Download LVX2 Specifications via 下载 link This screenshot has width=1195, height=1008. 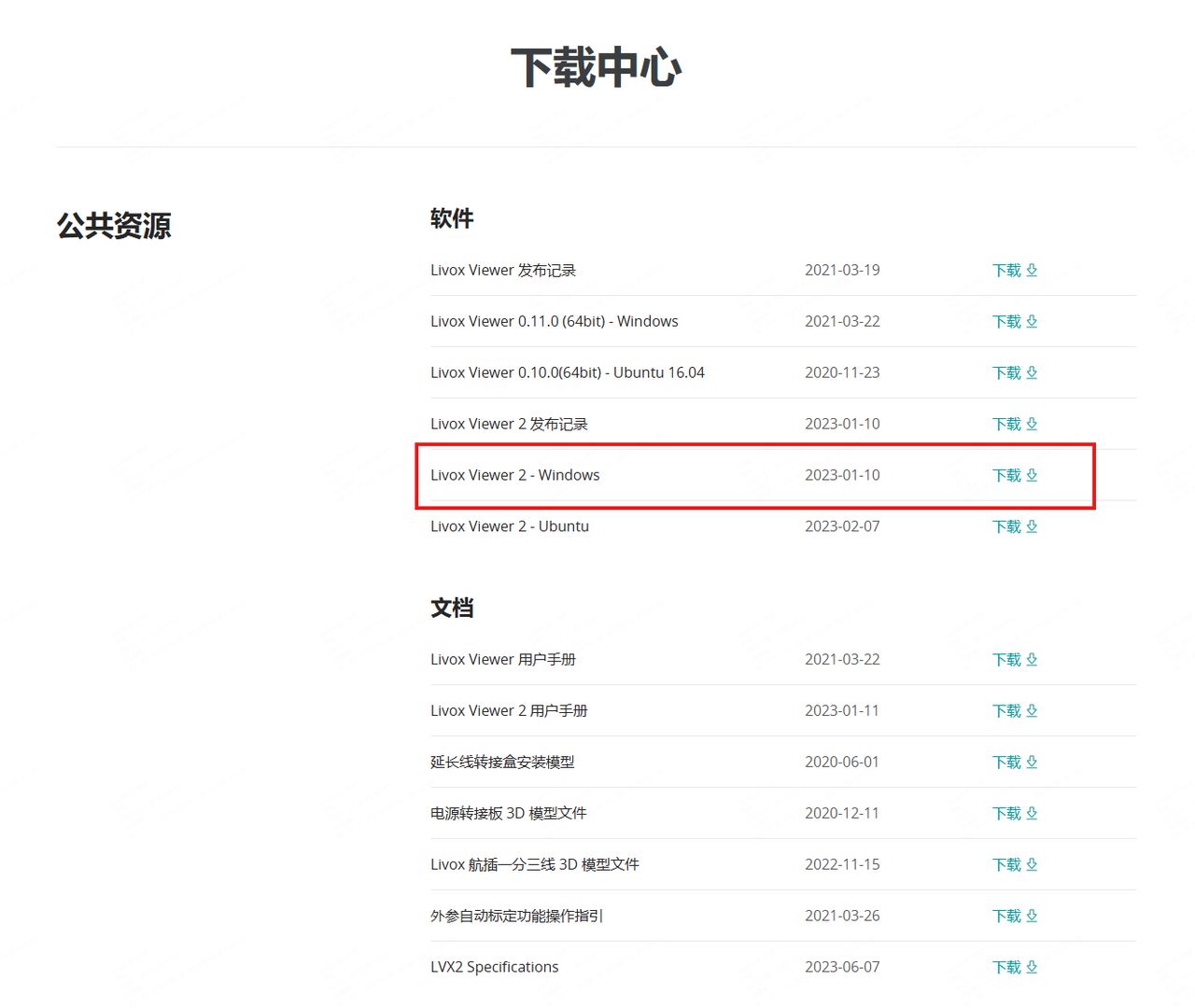click(1015, 967)
